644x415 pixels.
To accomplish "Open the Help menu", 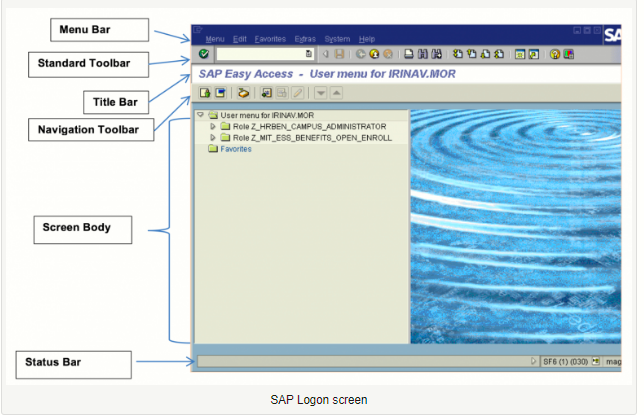I will [x=367, y=39].
